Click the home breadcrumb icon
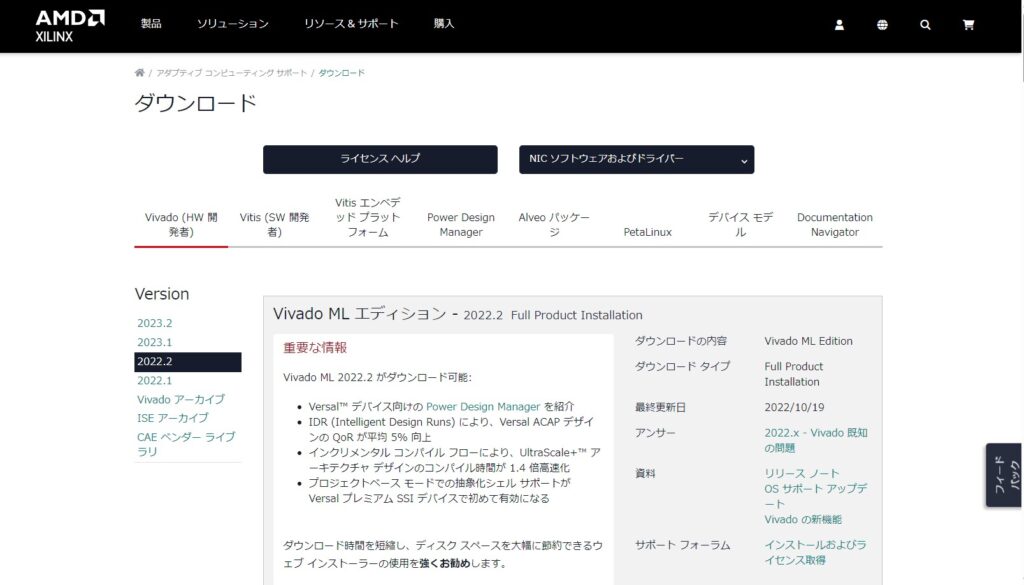The width and height of the screenshot is (1024, 585). [139, 72]
